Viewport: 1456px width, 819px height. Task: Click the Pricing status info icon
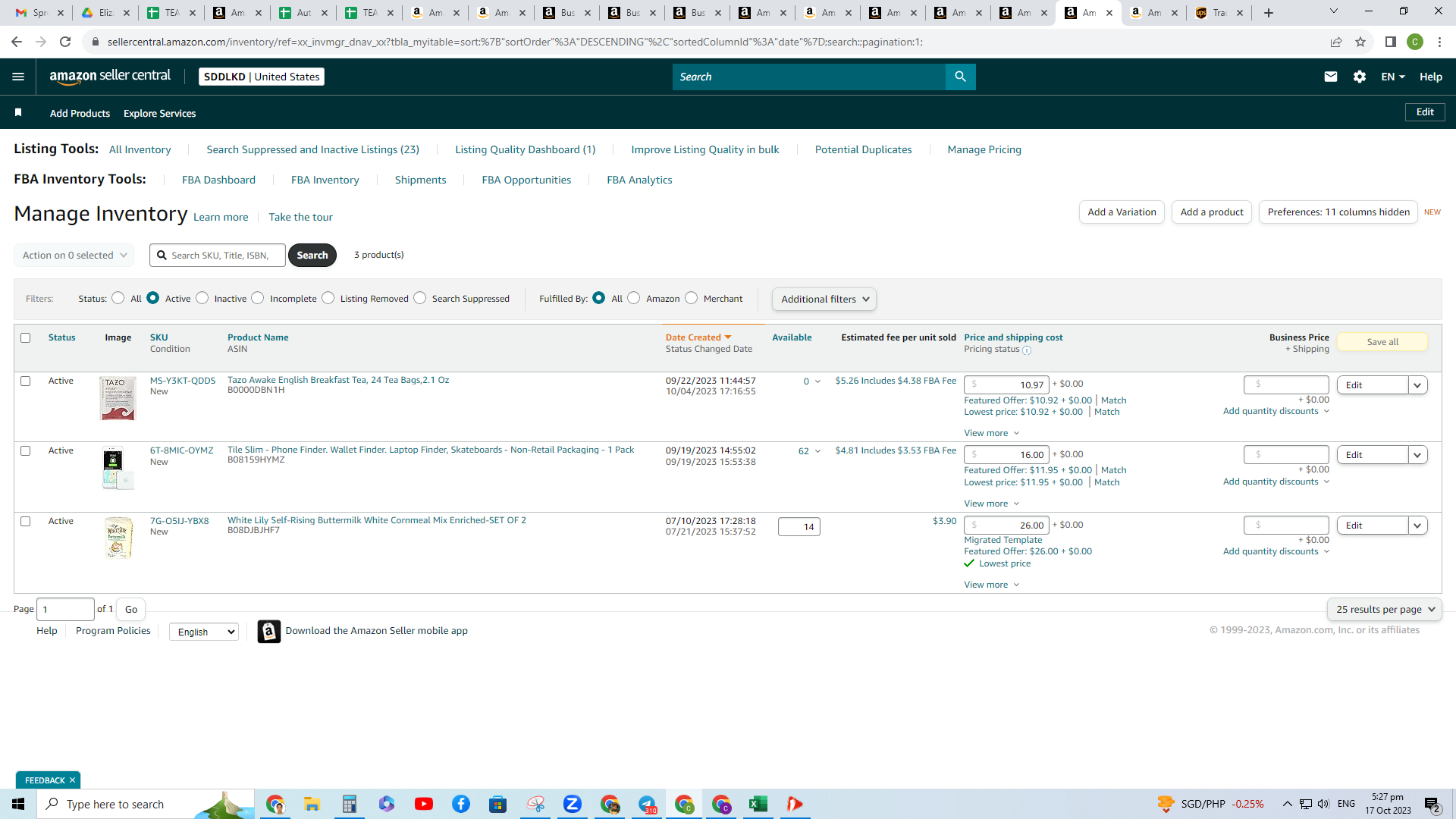click(x=1027, y=350)
